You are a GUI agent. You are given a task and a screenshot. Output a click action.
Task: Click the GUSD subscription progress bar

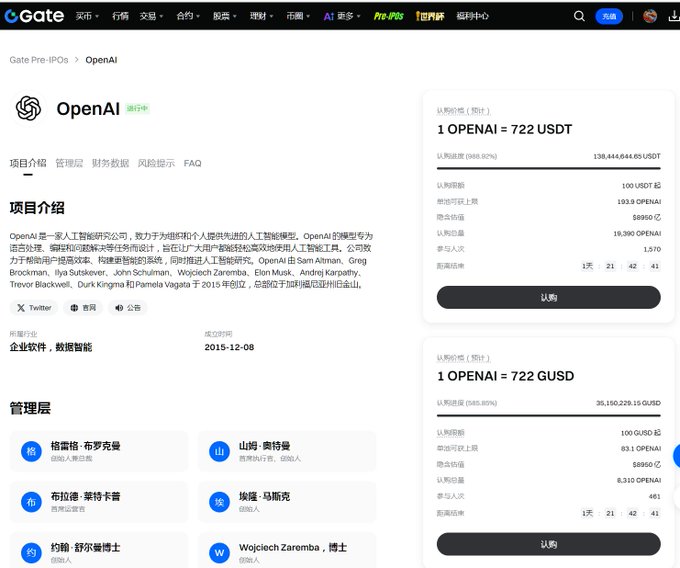point(549,415)
